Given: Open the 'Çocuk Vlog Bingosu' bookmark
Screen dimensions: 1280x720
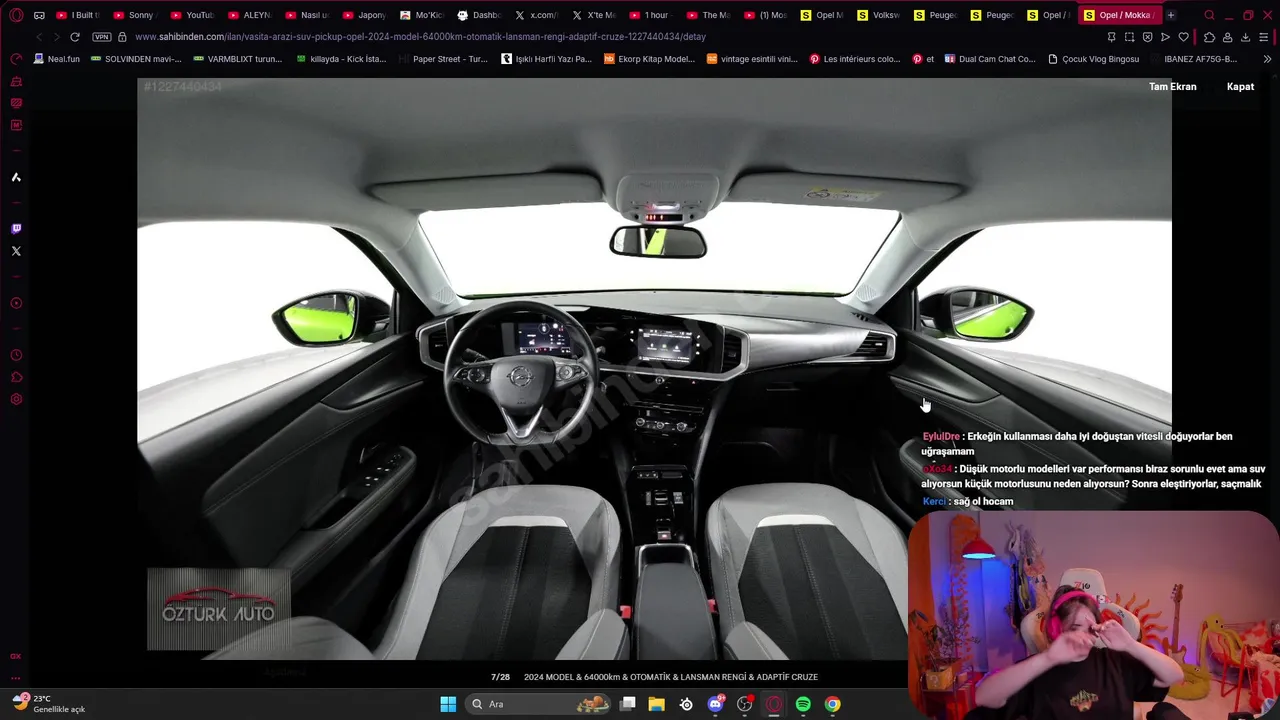Looking at the screenshot, I should point(1093,59).
